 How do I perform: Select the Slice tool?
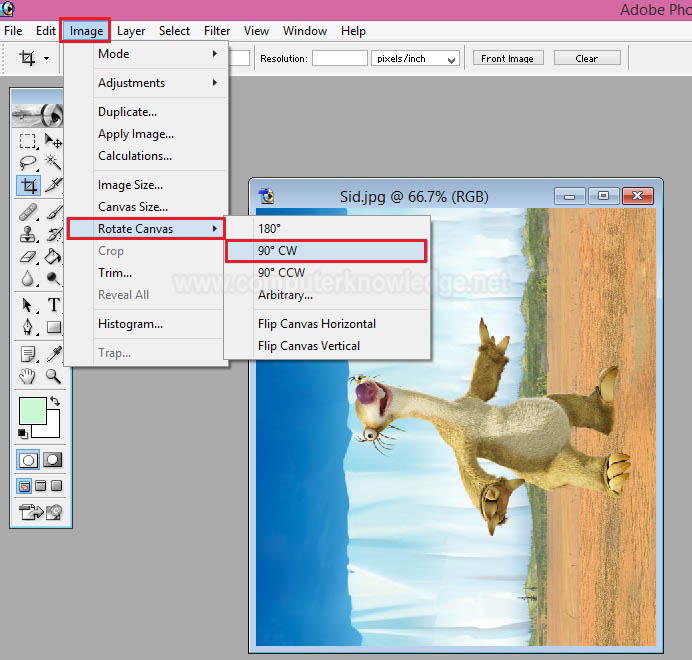53,185
